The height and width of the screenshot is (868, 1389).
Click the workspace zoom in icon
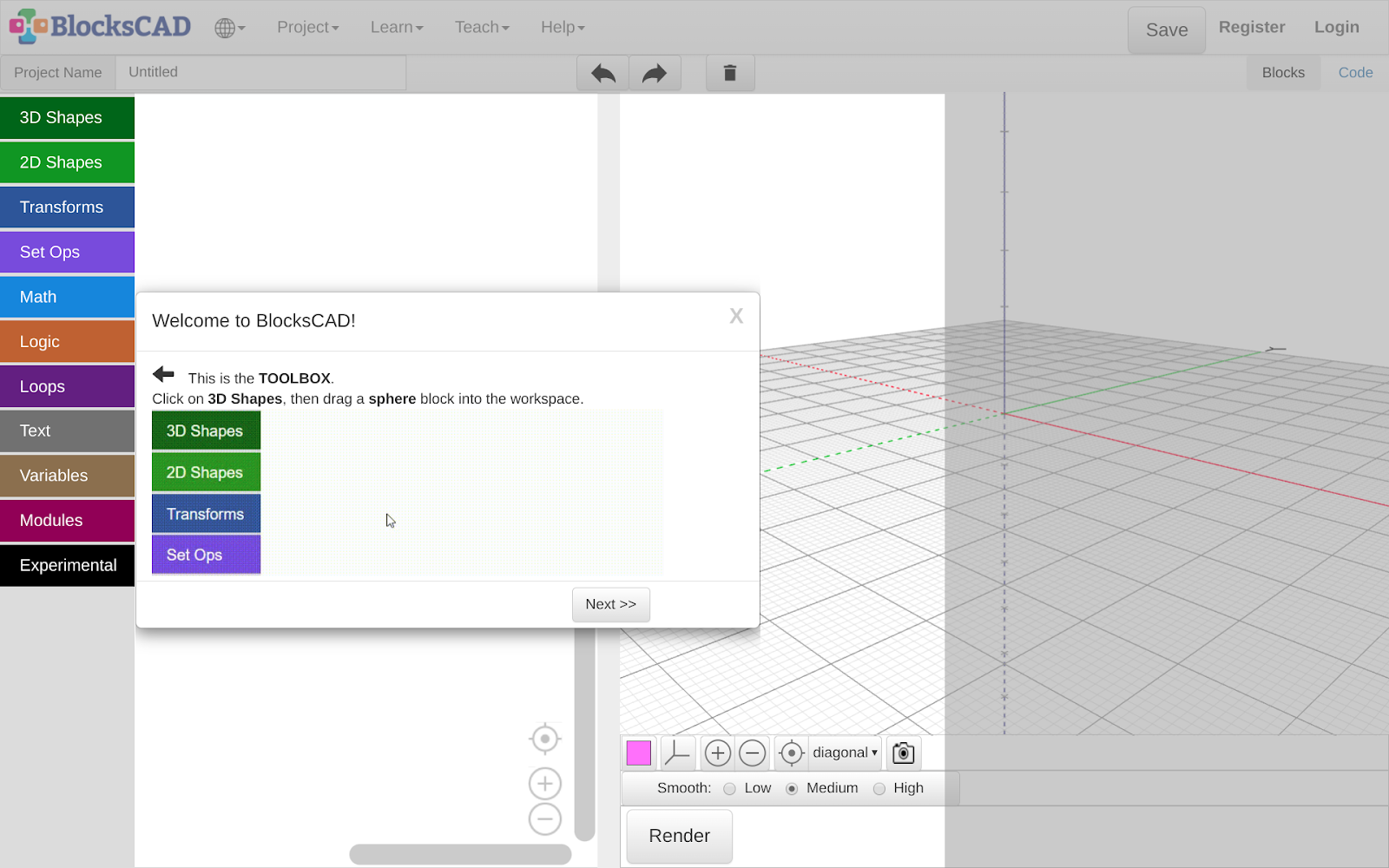coord(545,784)
